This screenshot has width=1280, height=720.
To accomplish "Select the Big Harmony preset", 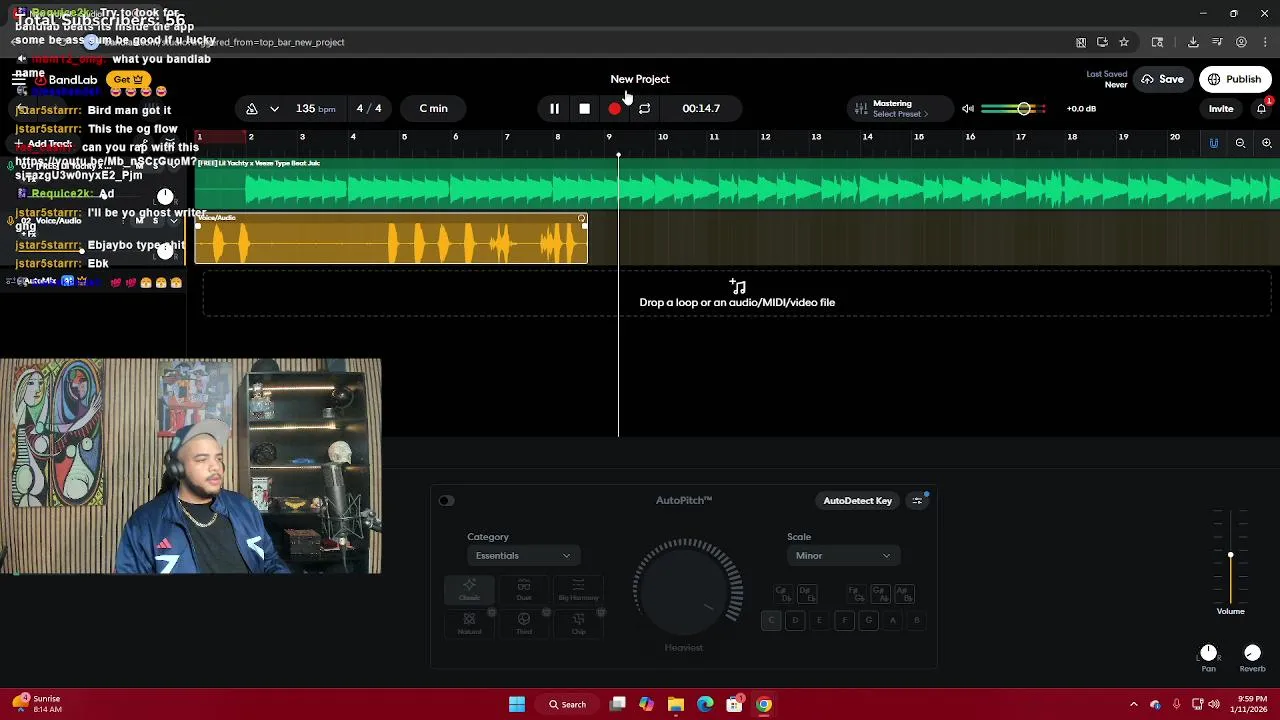I will click(x=578, y=590).
